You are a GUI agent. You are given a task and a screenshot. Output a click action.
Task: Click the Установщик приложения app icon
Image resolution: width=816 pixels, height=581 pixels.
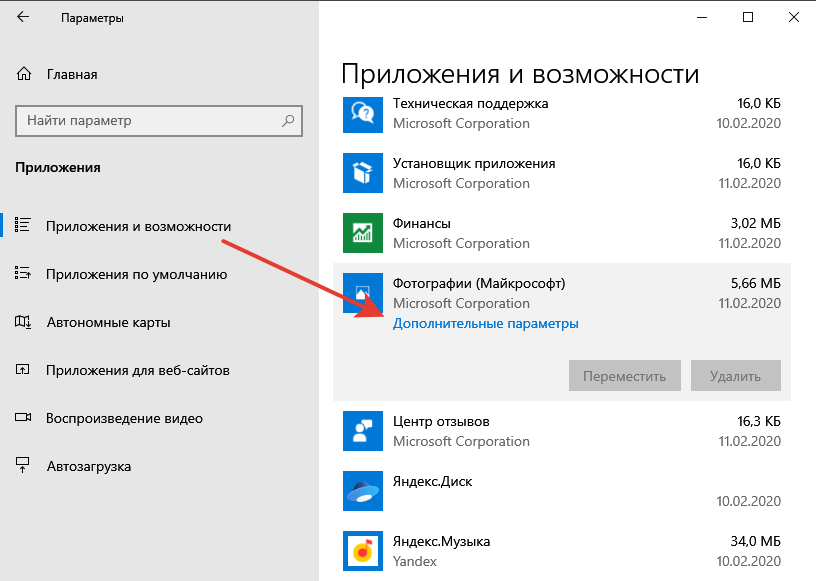(x=363, y=173)
